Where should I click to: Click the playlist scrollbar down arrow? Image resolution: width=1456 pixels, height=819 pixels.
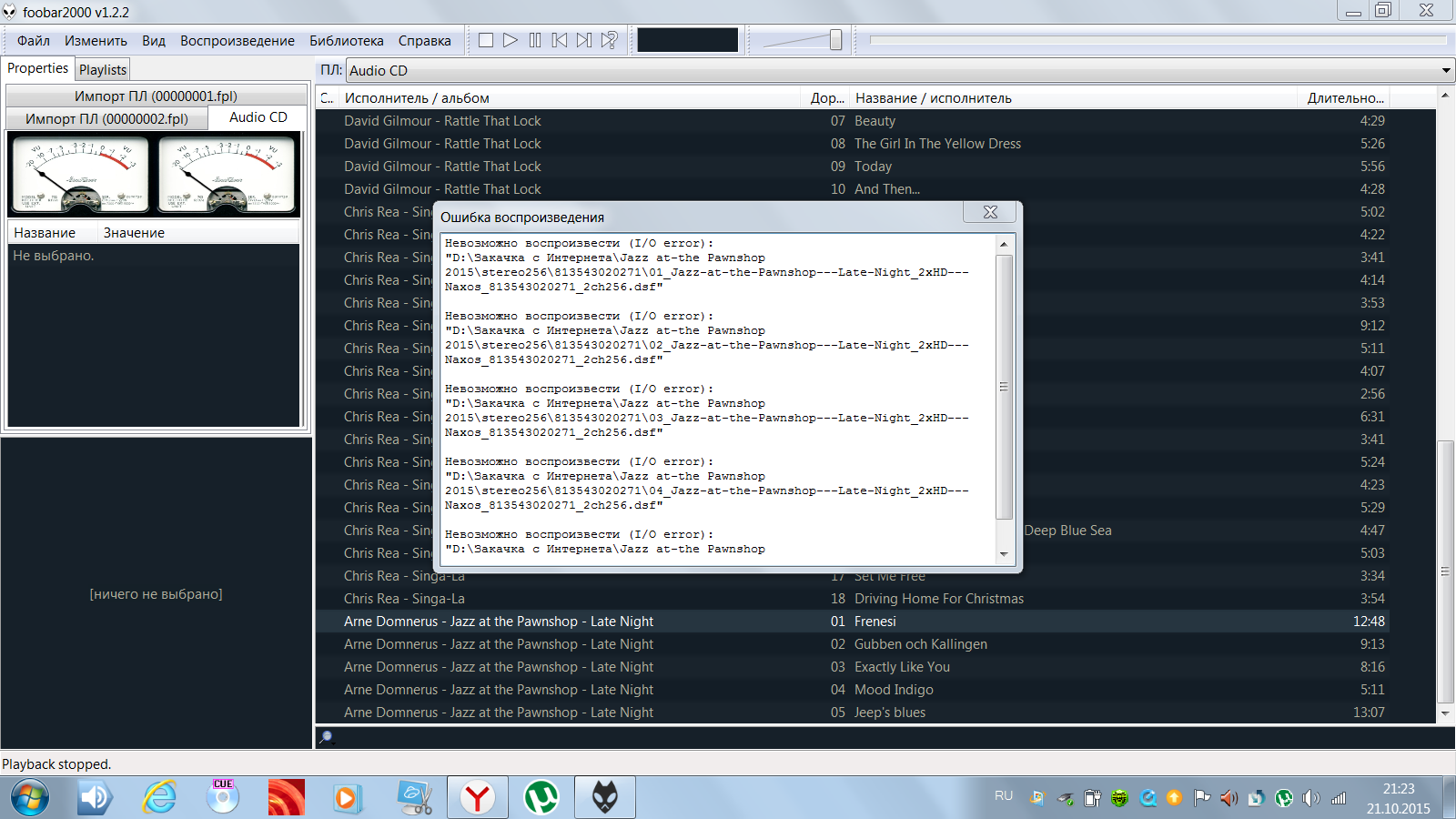tap(1445, 713)
